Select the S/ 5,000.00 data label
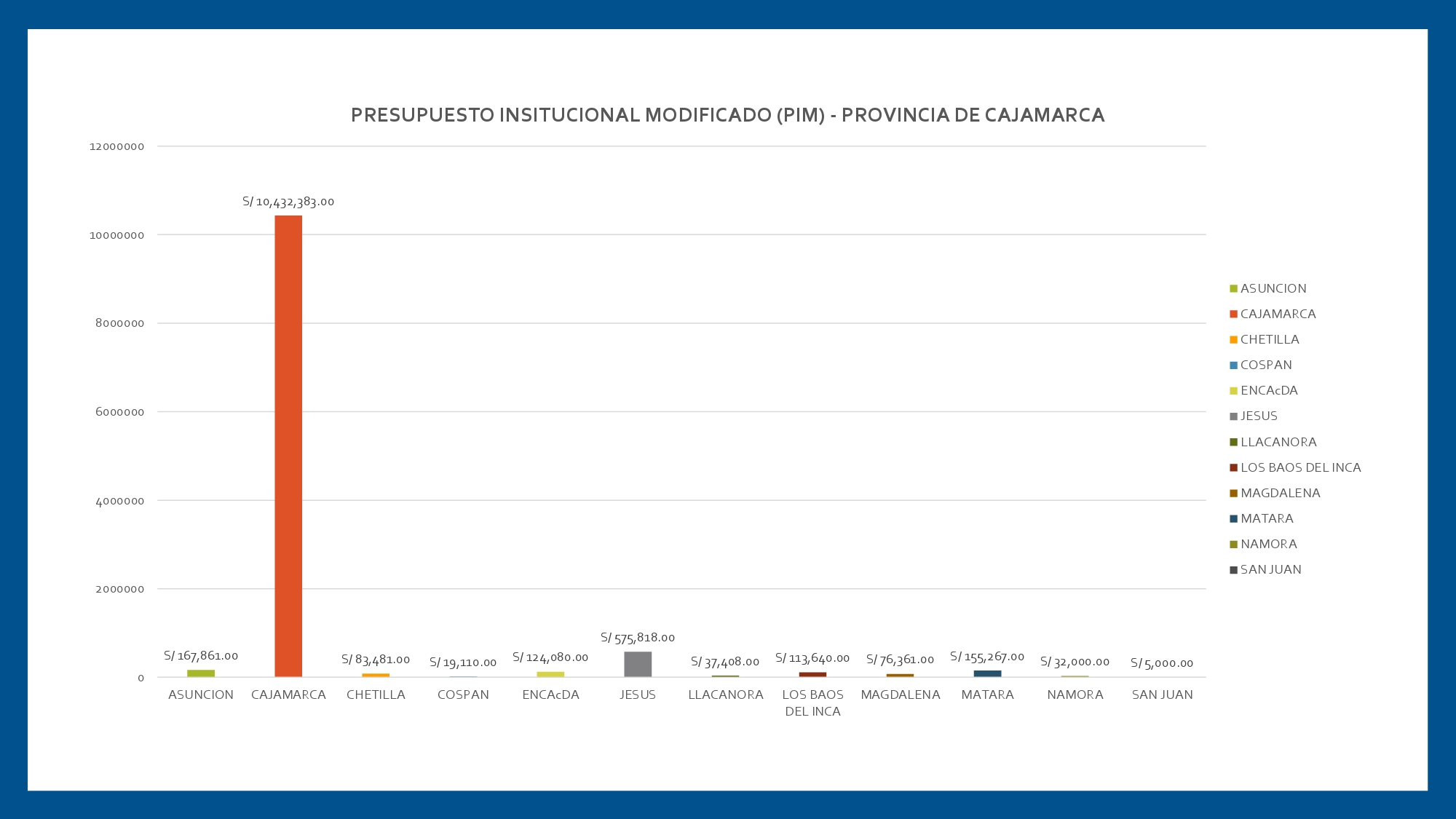Screen dimensions: 1456x819 [1162, 663]
